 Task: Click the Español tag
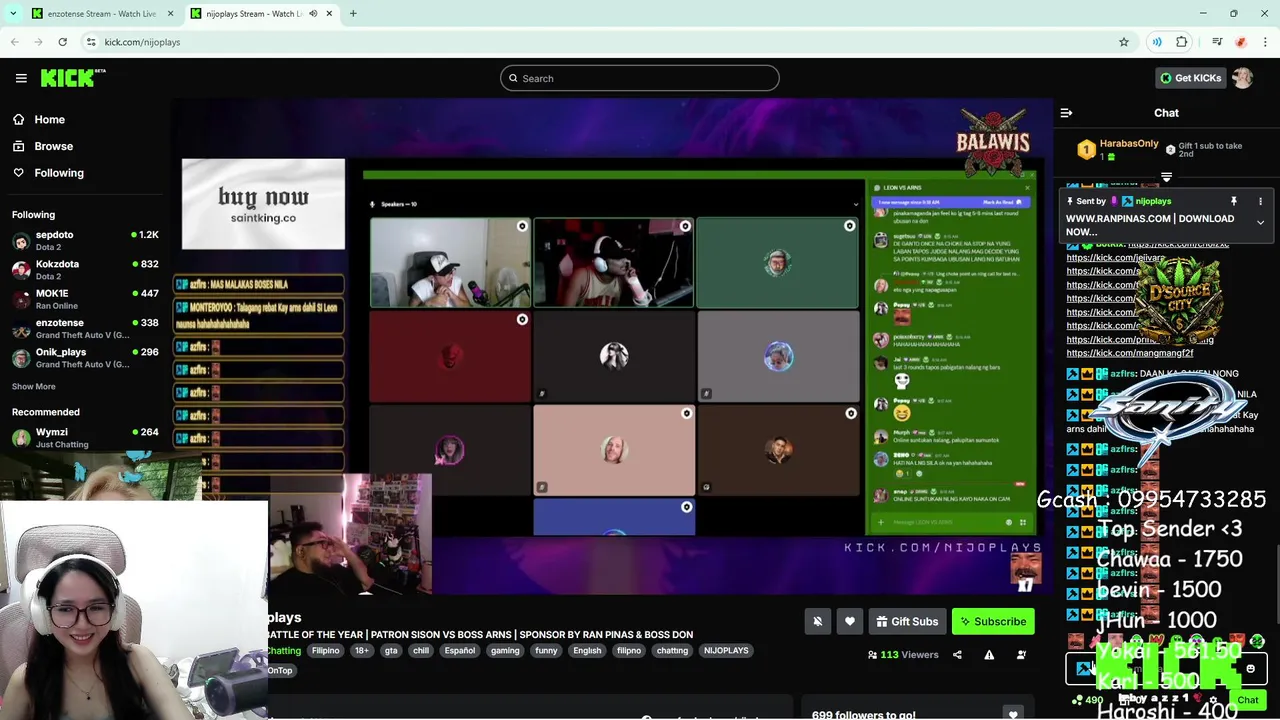(460, 650)
